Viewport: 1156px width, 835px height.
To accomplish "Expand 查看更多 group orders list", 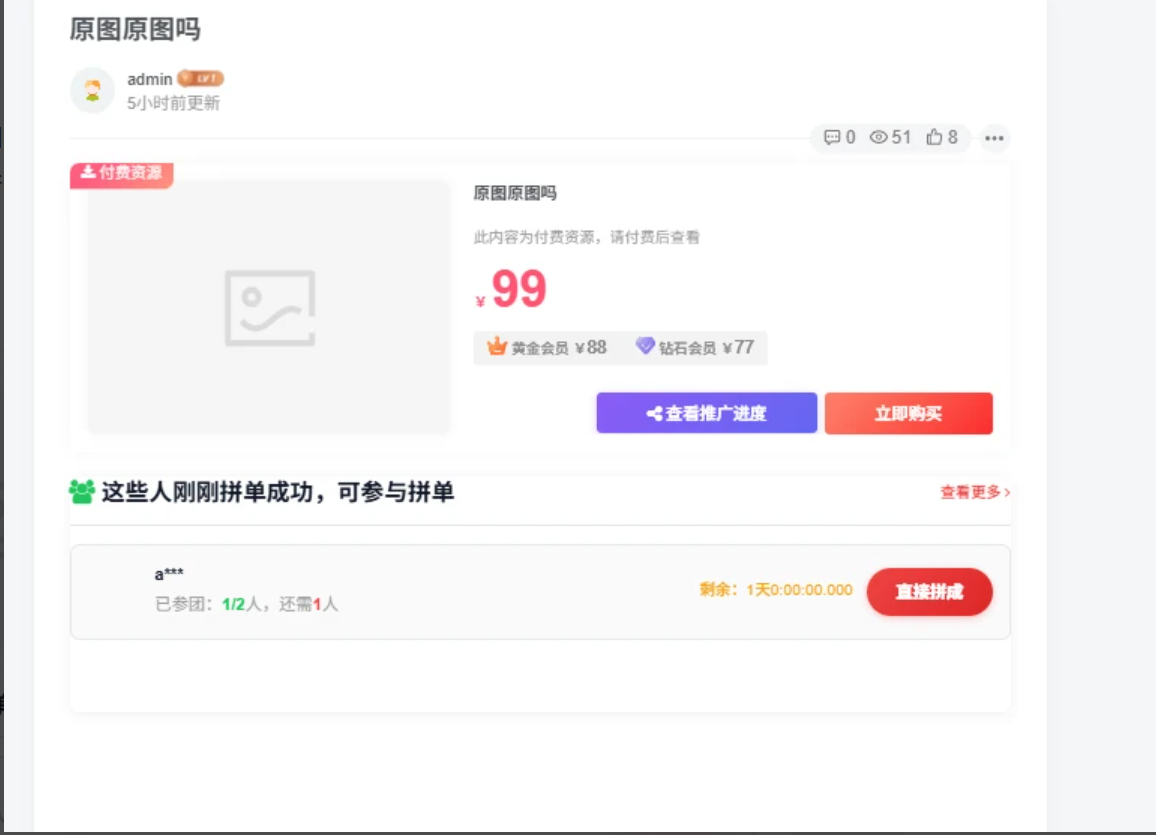I will coord(974,492).
